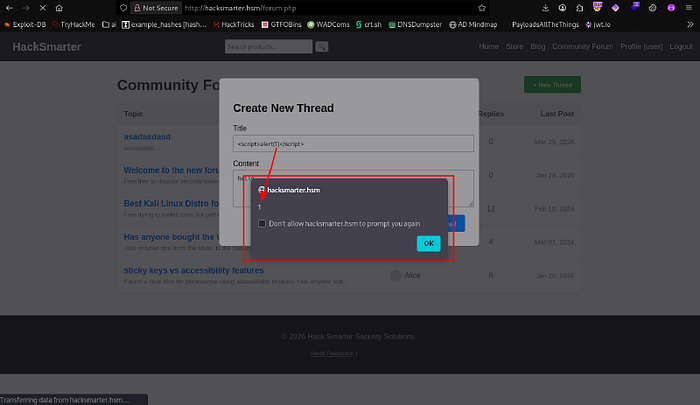Click Logout in the site navigation
Screen dimensions: 700x405
(681, 46)
